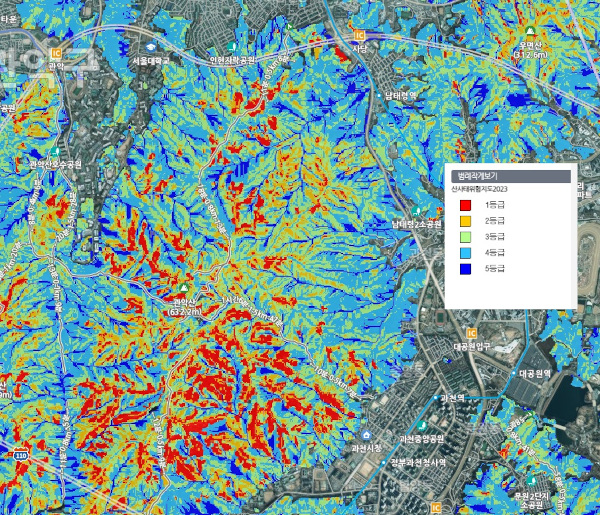Viewport: 600px width, 515px height.
Task: Click the route 110 highway shield
Action: click(20, 455)
